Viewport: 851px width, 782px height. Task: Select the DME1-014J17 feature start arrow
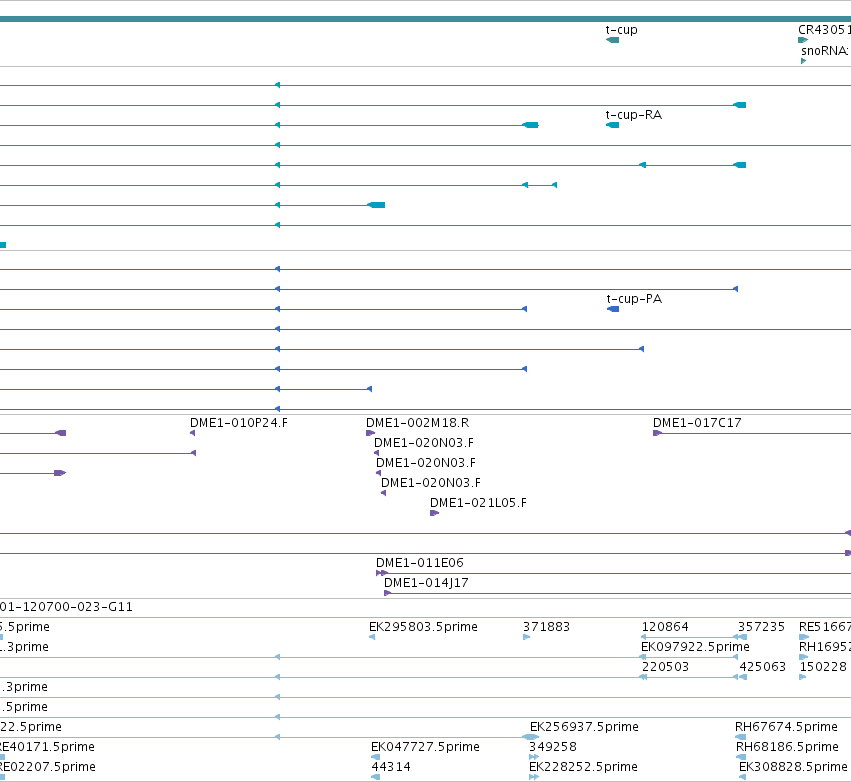(x=388, y=593)
